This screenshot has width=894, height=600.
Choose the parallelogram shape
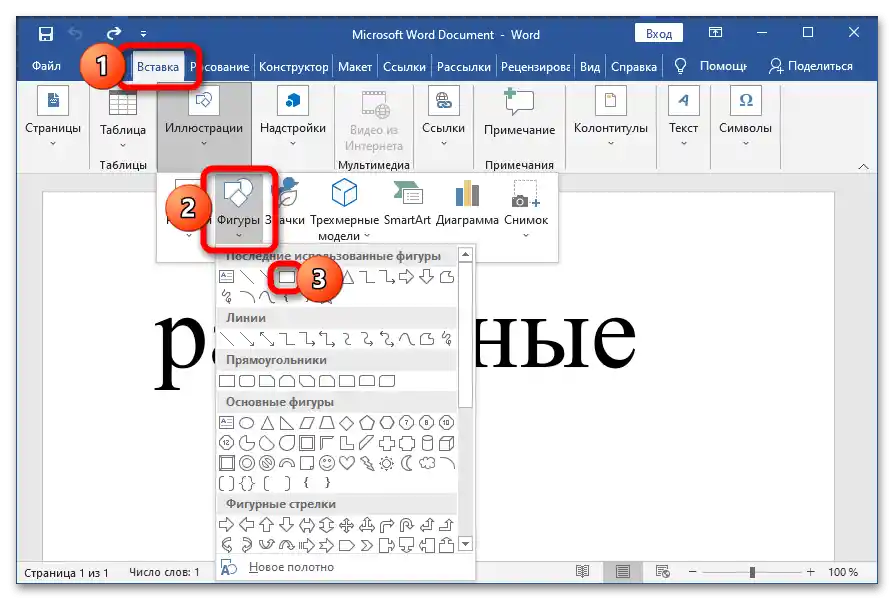[x=307, y=423]
